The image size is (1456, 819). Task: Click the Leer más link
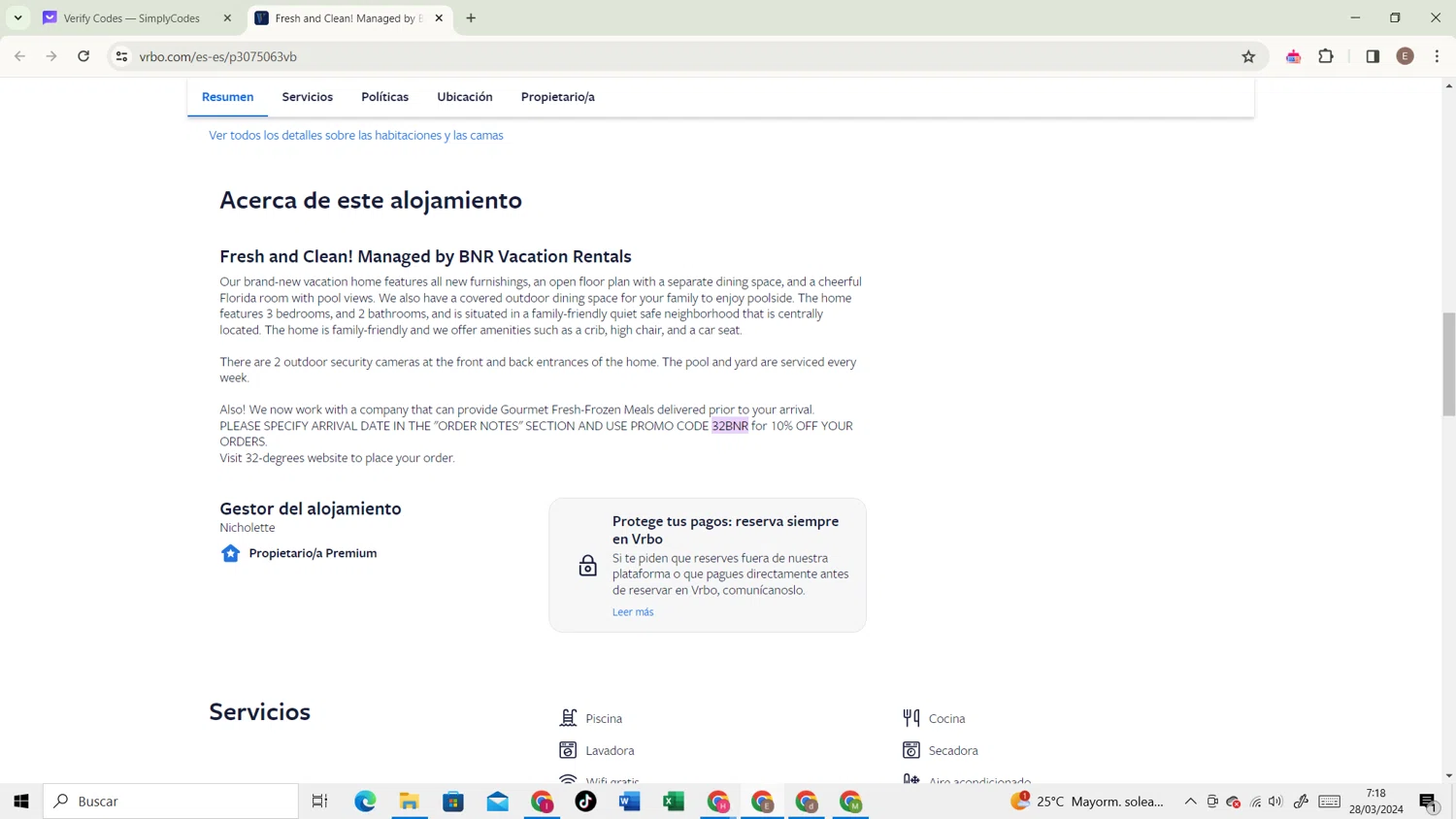(633, 612)
